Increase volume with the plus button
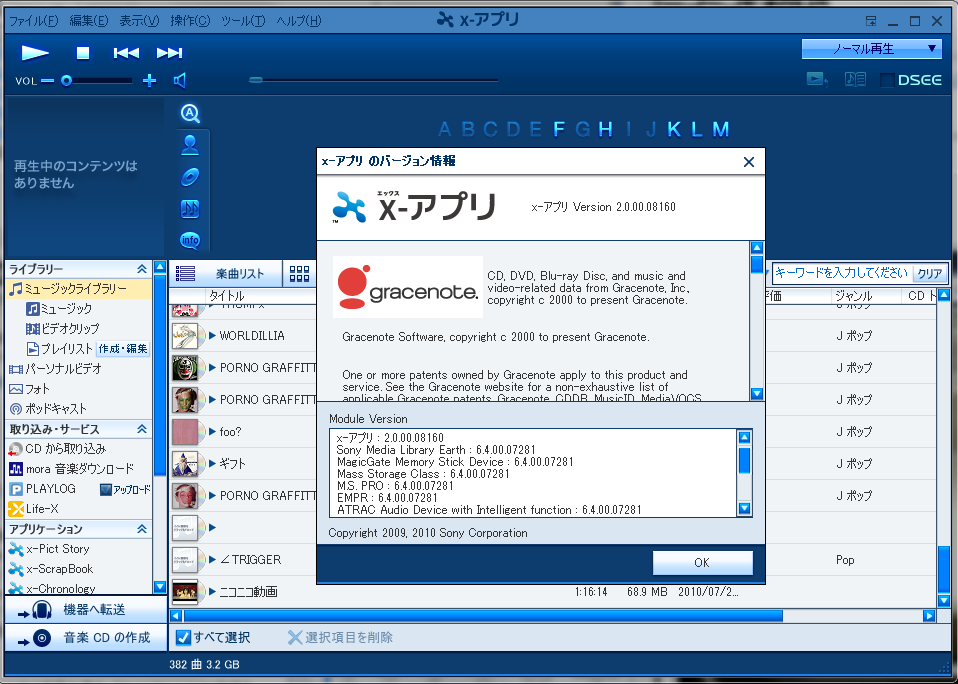The width and height of the screenshot is (958, 684). [x=149, y=81]
